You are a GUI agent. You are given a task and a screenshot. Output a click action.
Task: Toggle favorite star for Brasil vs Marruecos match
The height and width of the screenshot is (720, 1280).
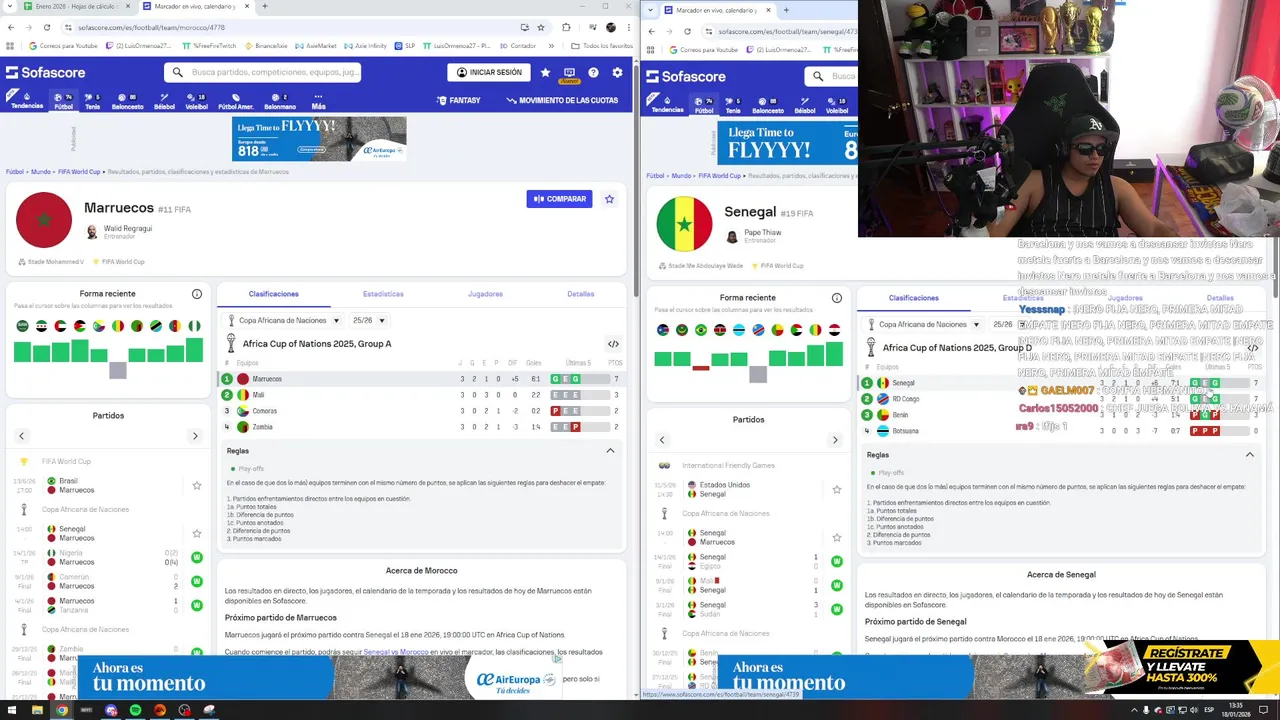click(197, 486)
